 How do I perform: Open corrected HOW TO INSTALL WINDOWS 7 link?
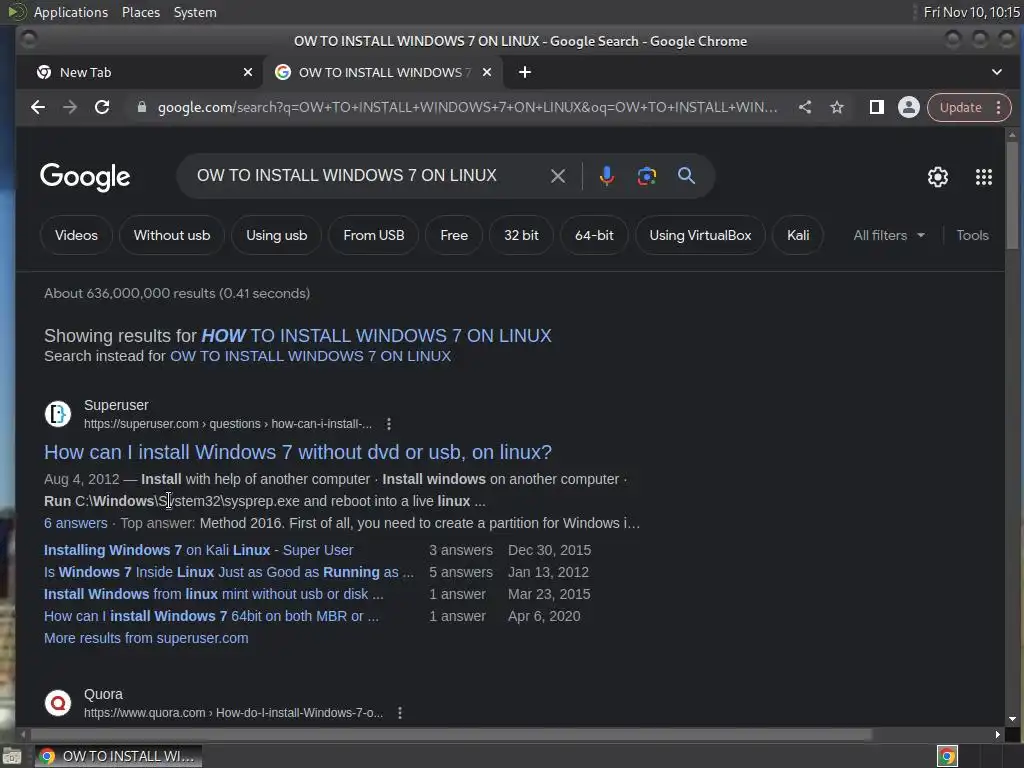376,336
